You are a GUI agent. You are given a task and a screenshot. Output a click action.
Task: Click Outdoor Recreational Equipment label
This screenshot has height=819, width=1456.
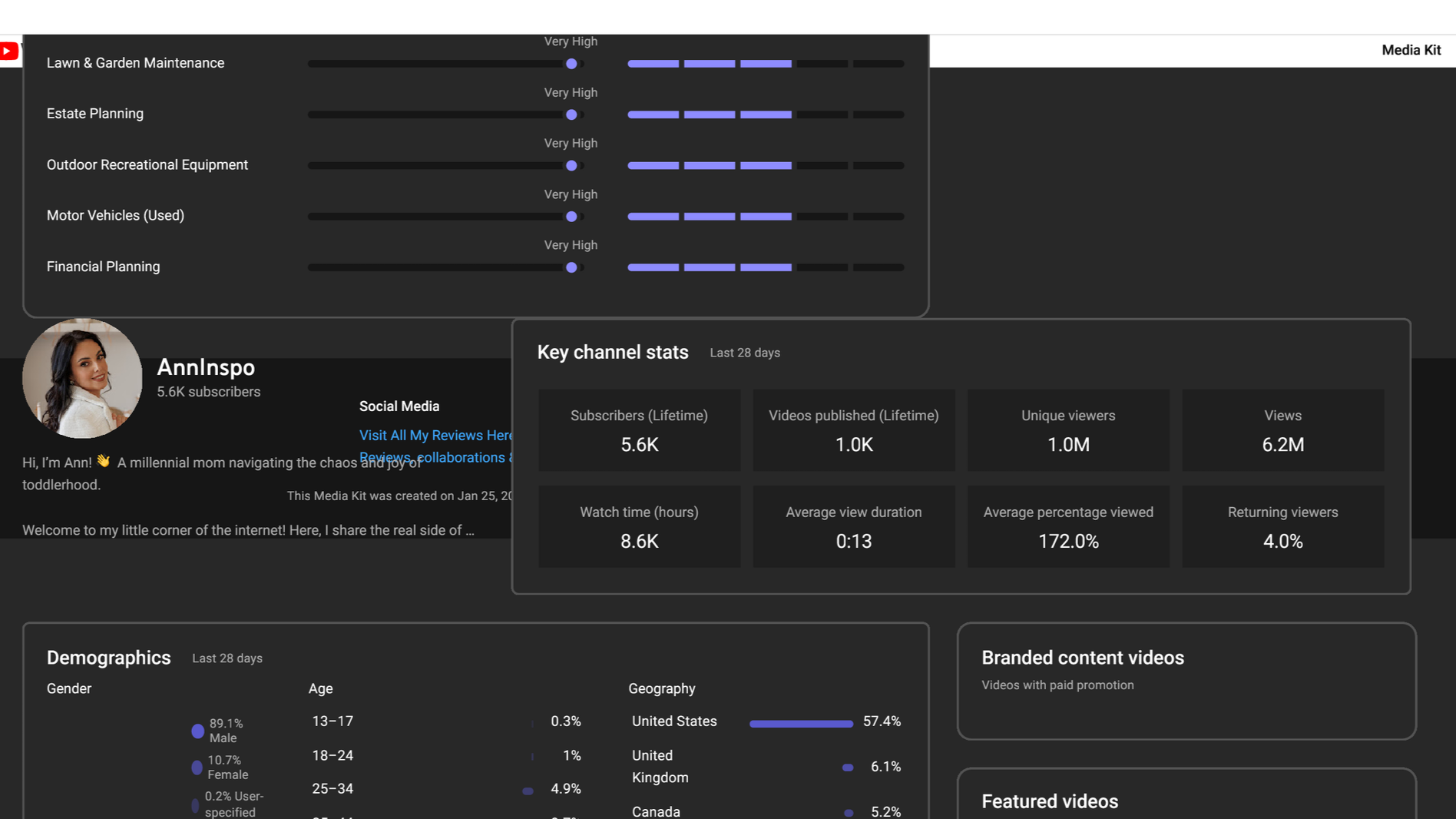tap(147, 165)
